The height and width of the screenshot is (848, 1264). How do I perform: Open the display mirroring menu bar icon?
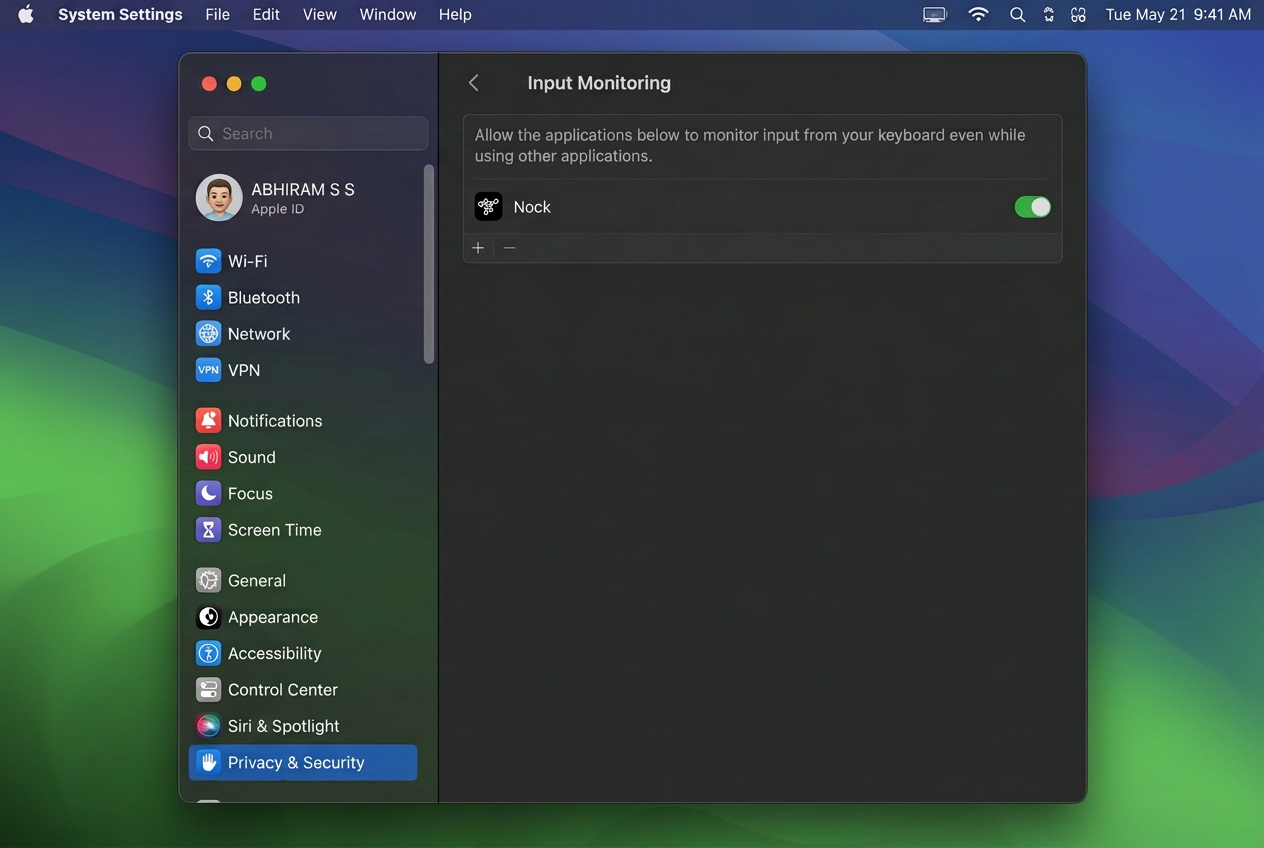934,14
